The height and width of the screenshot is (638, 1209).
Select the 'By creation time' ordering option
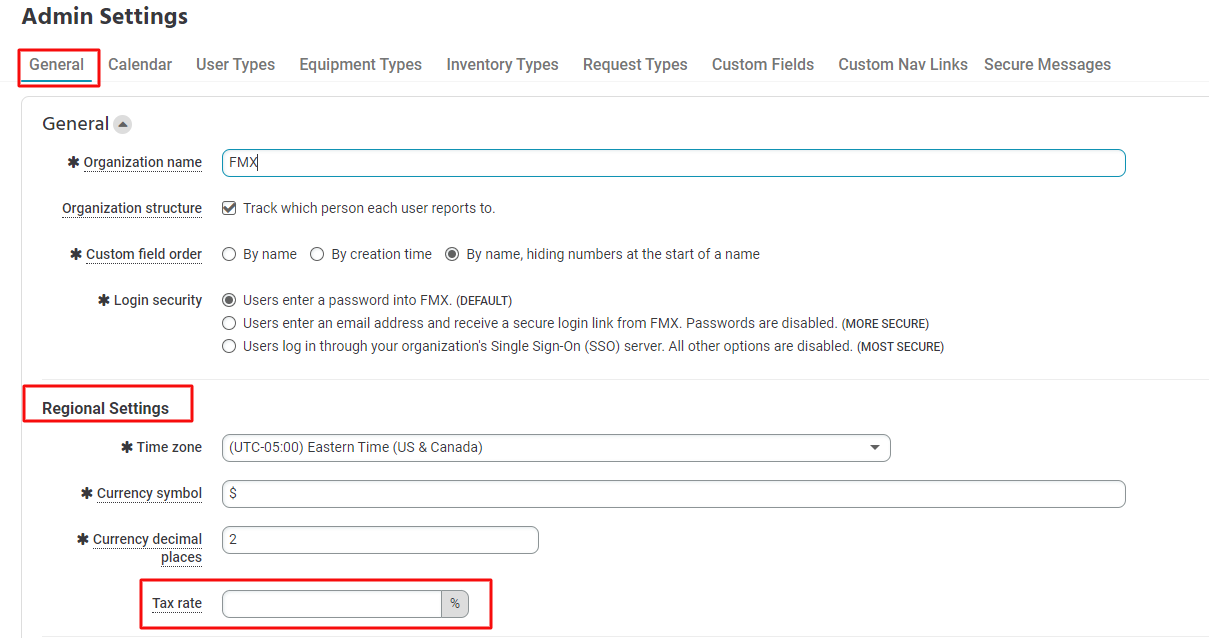pyautogui.click(x=315, y=253)
